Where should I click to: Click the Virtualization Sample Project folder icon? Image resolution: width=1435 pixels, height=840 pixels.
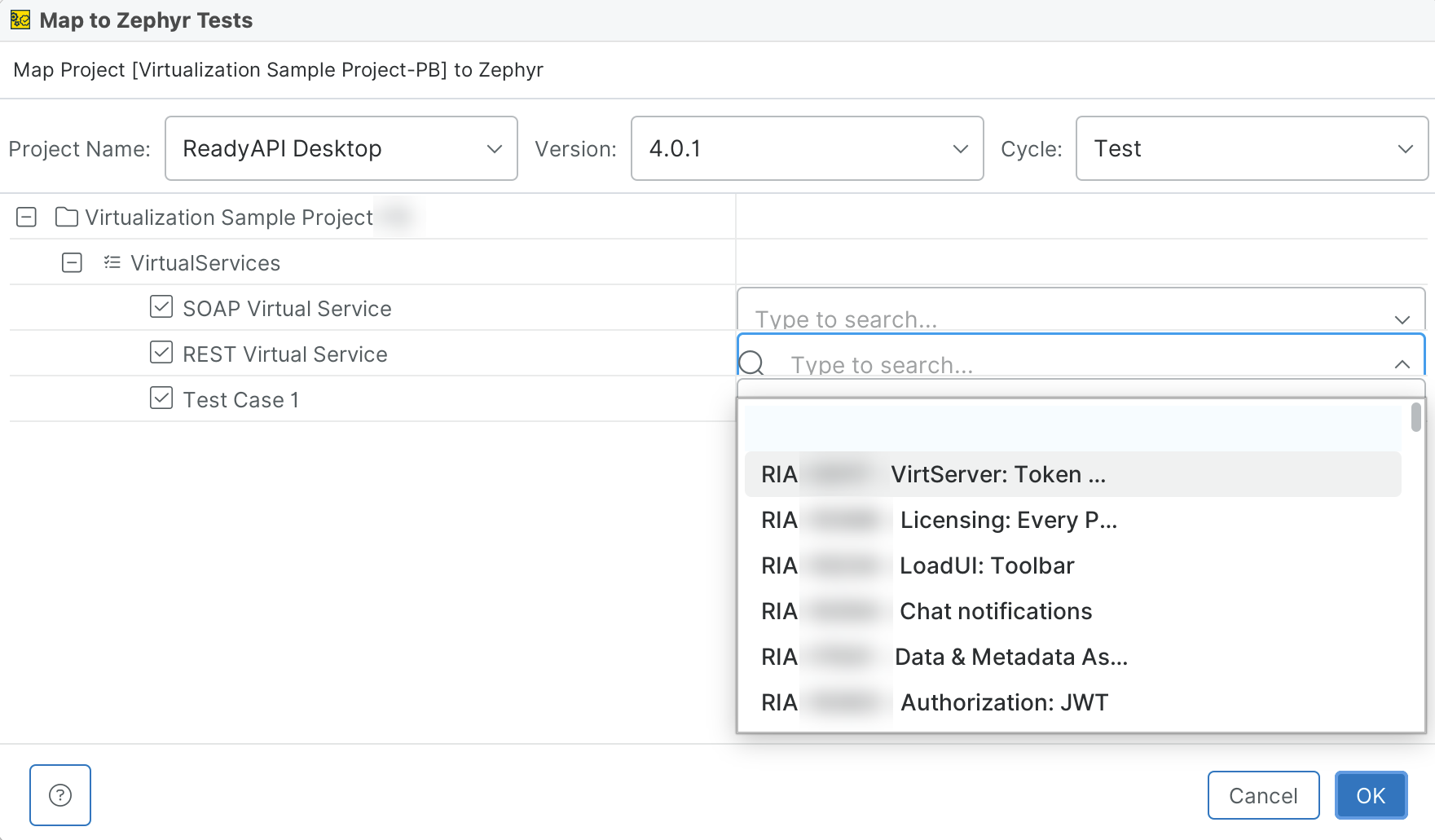pos(67,218)
